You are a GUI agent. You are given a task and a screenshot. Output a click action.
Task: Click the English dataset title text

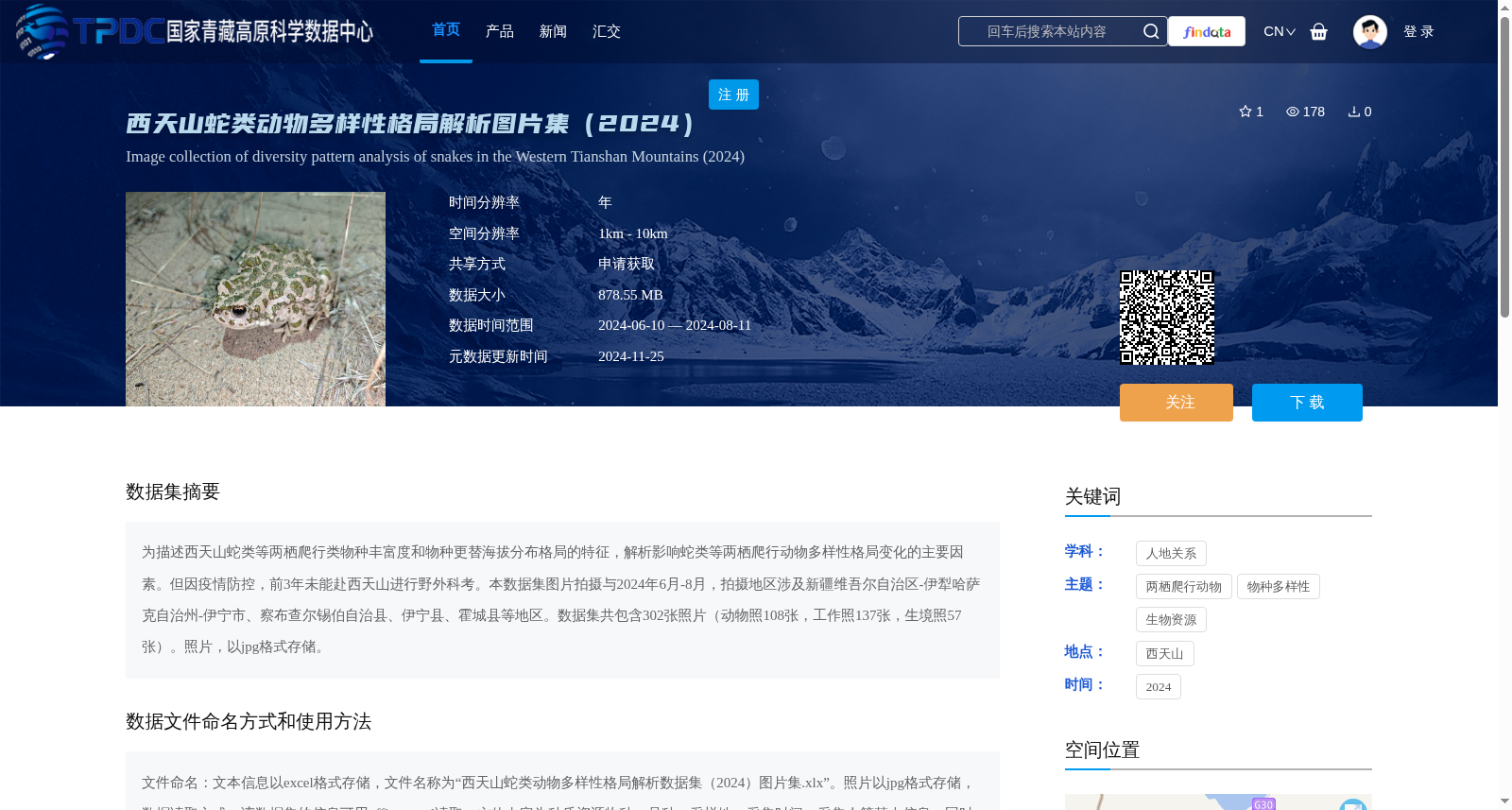click(x=435, y=157)
